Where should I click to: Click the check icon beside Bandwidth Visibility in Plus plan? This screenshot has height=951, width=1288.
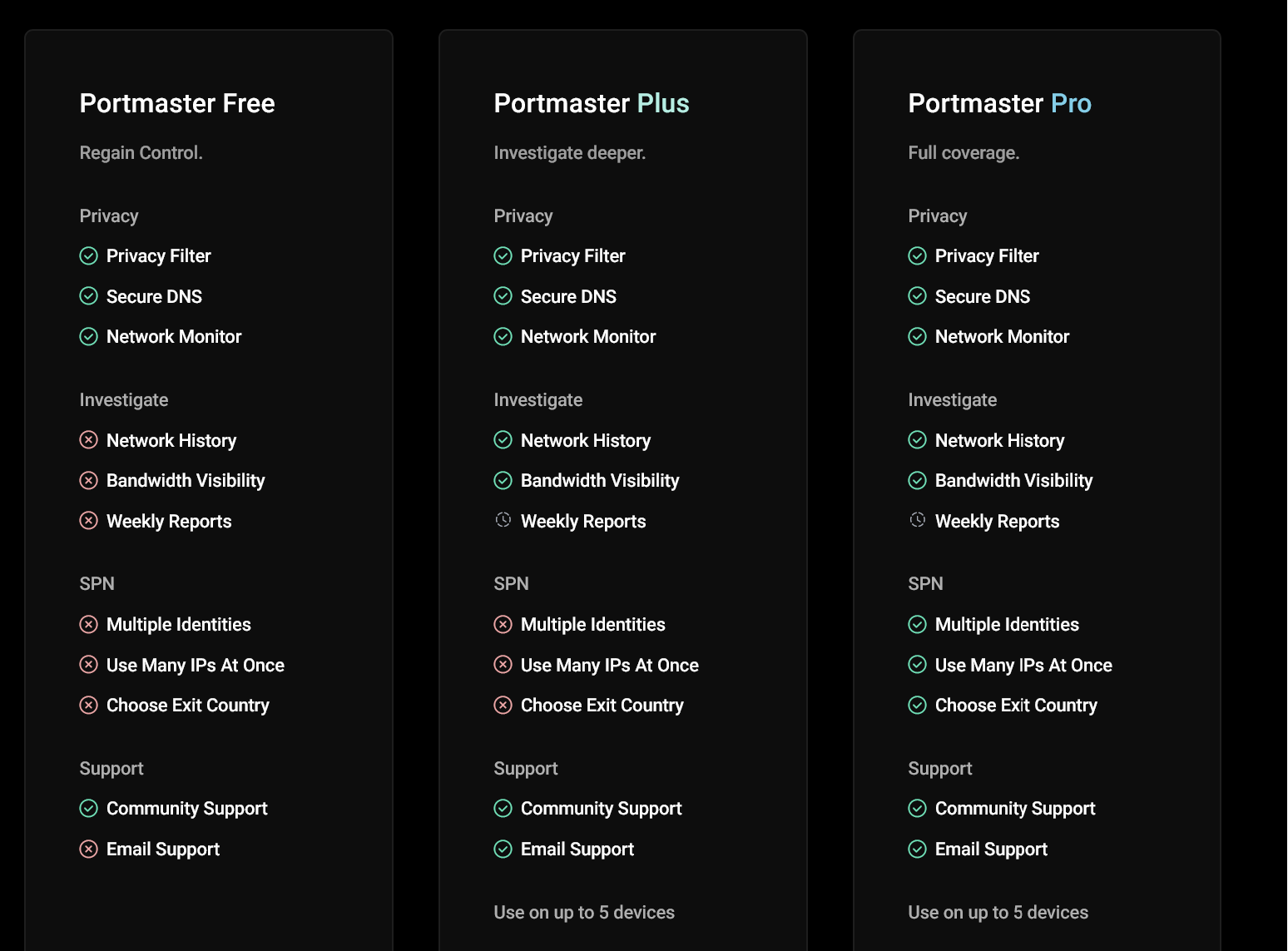pos(503,480)
